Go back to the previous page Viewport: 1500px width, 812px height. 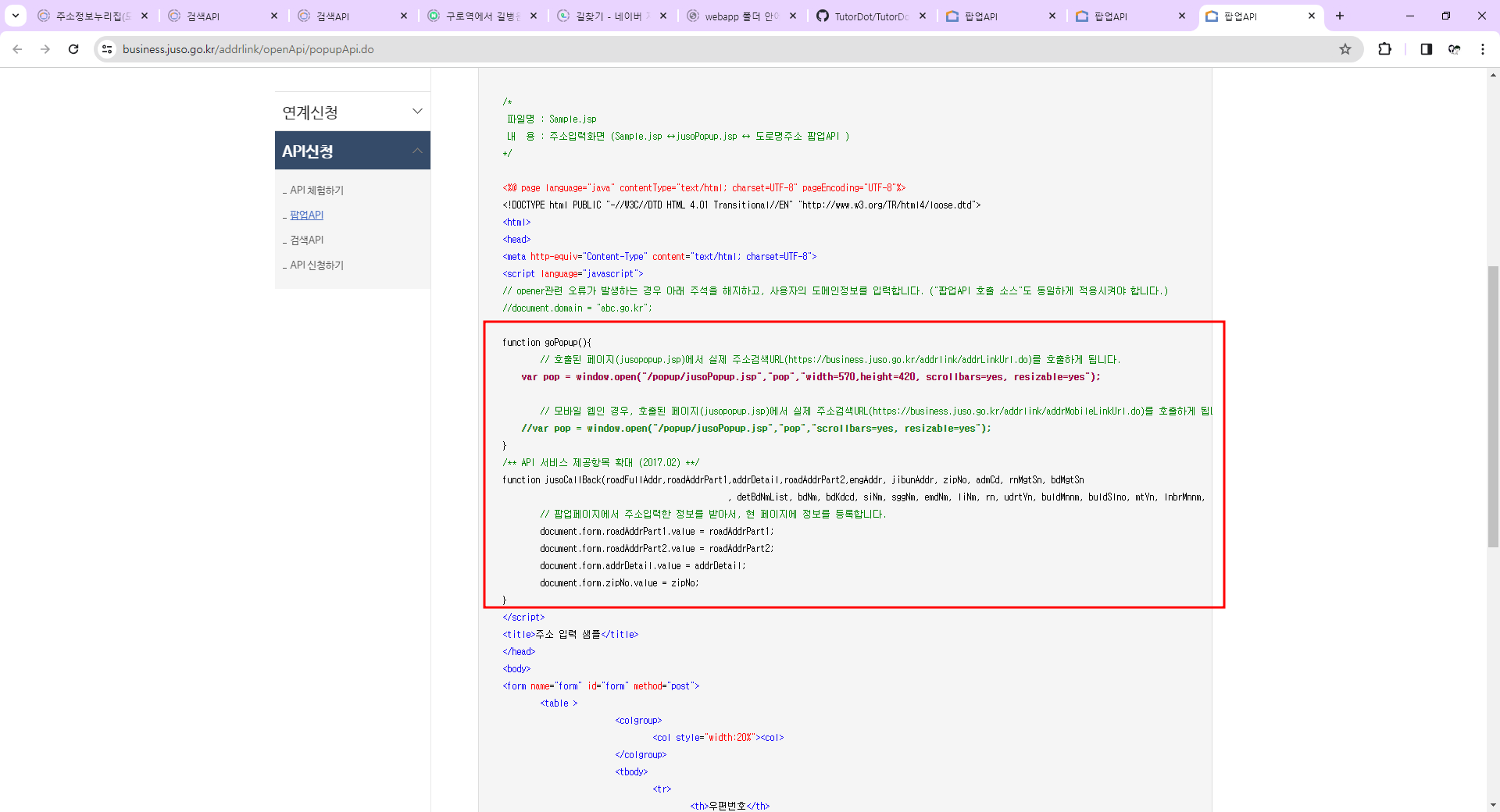17,49
